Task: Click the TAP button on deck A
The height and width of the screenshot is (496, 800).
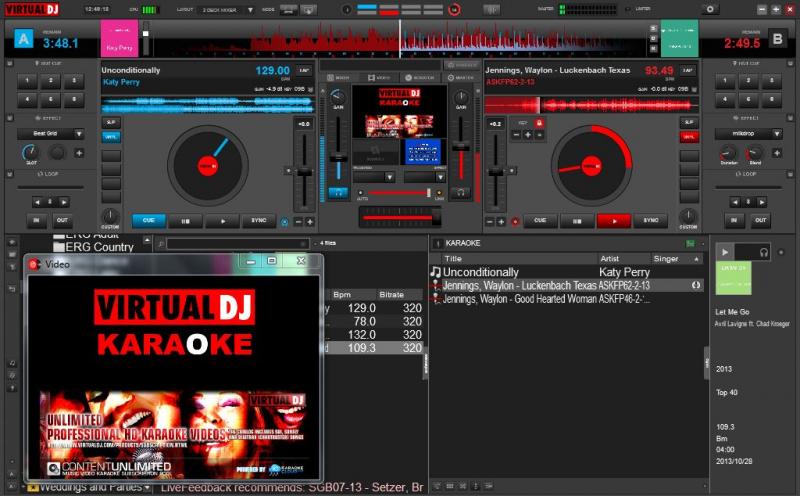Action: pos(304,70)
